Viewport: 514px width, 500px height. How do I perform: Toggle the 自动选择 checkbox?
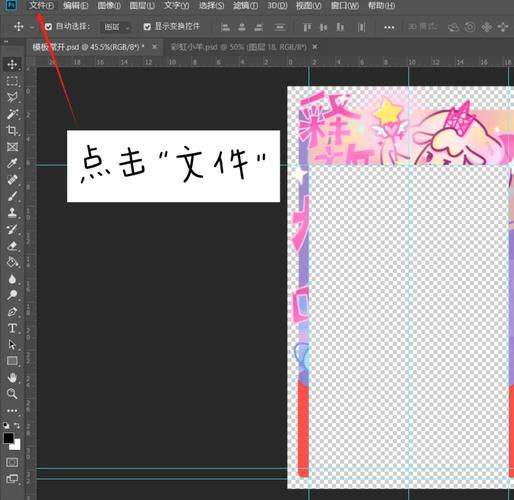click(49, 27)
